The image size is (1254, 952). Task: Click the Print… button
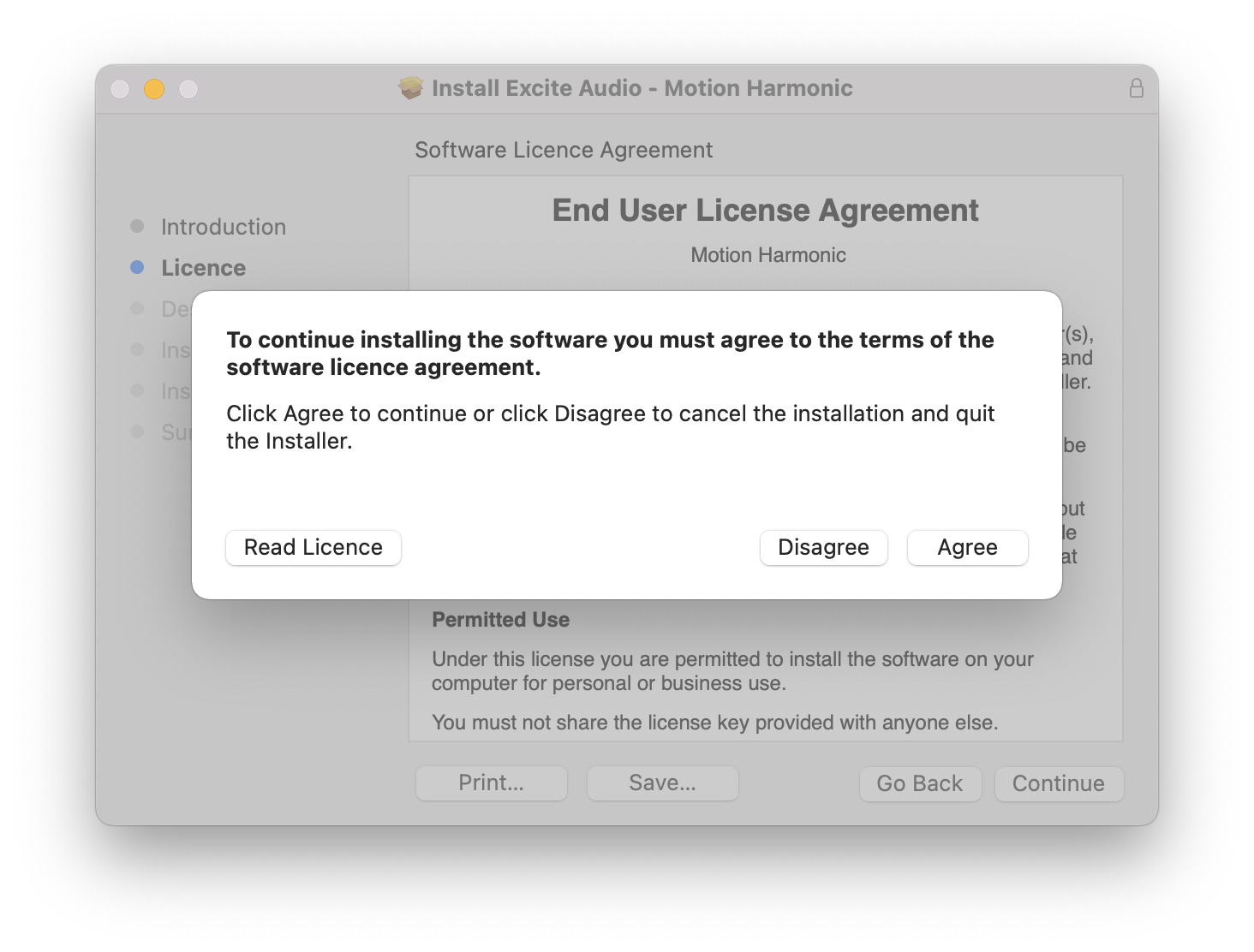pos(492,782)
